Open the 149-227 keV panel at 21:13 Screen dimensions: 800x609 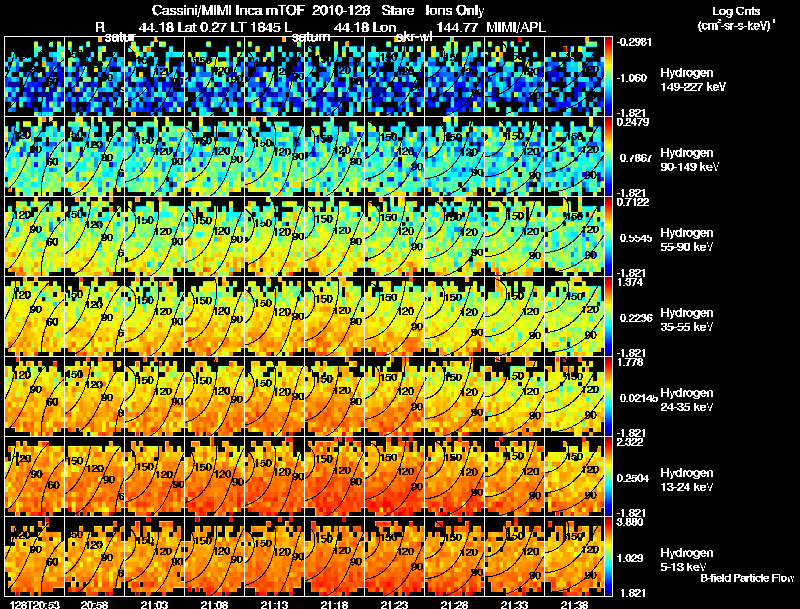274,76
